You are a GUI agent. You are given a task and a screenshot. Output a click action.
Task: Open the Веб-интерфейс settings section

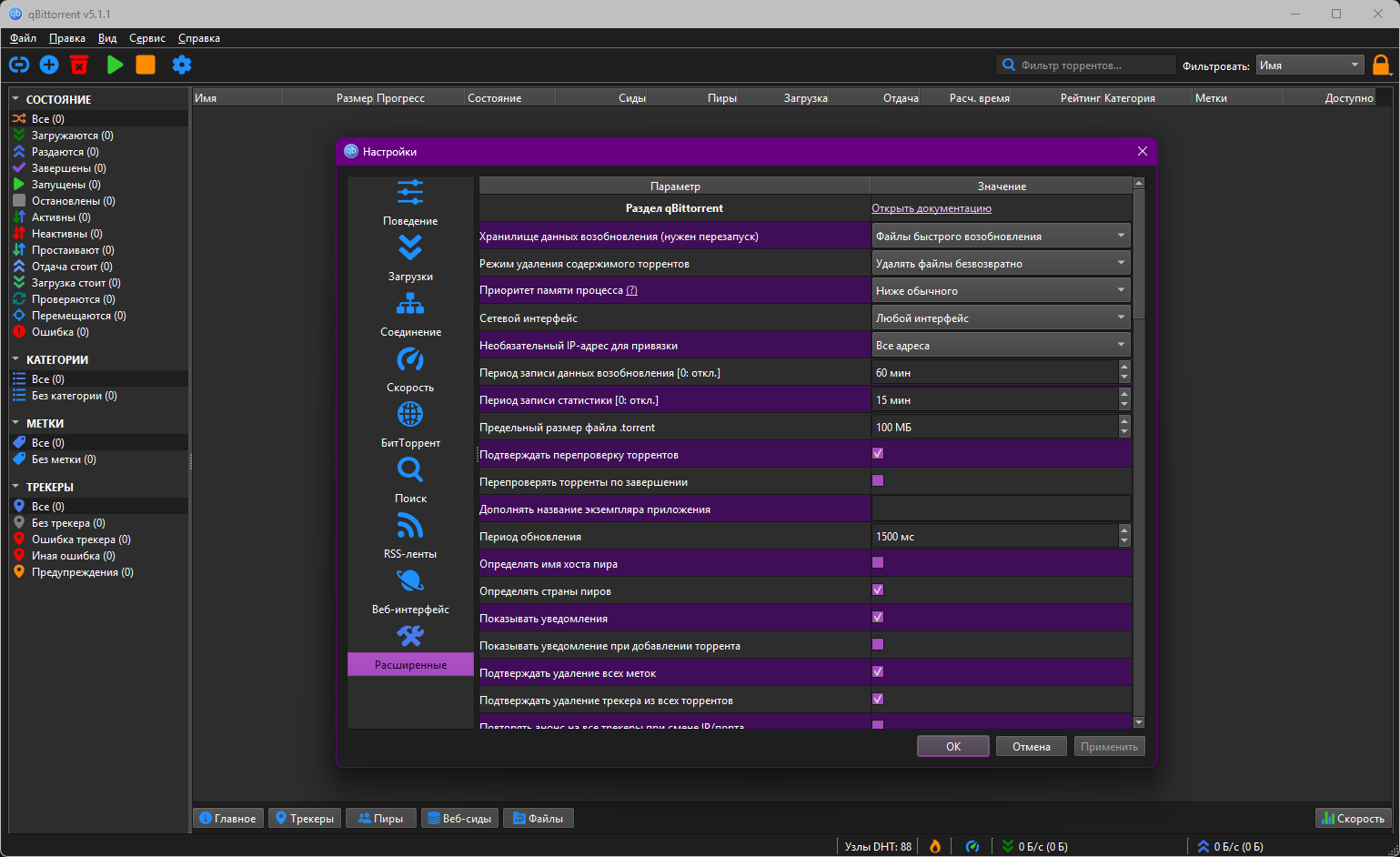(410, 592)
